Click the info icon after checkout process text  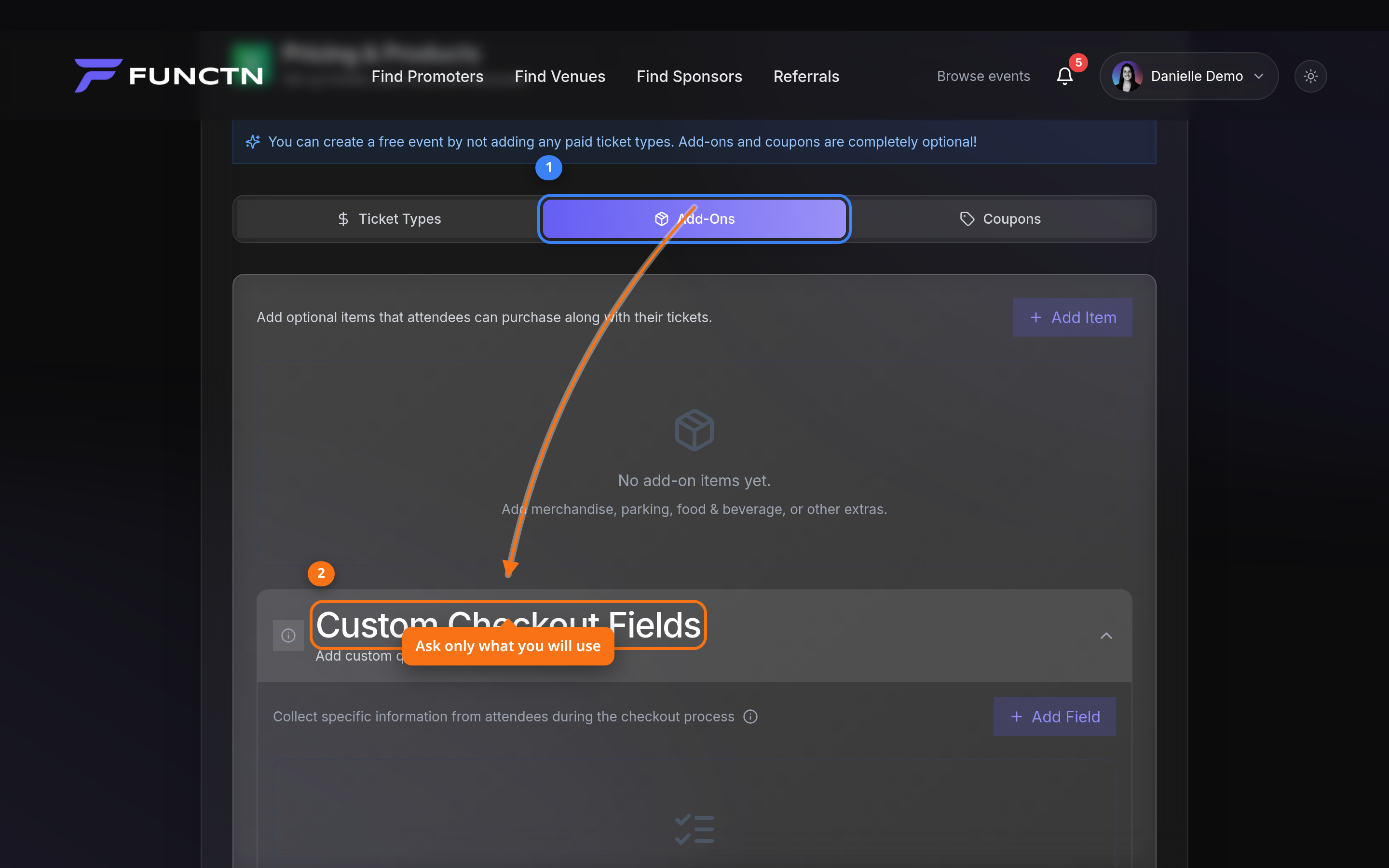[750, 717]
